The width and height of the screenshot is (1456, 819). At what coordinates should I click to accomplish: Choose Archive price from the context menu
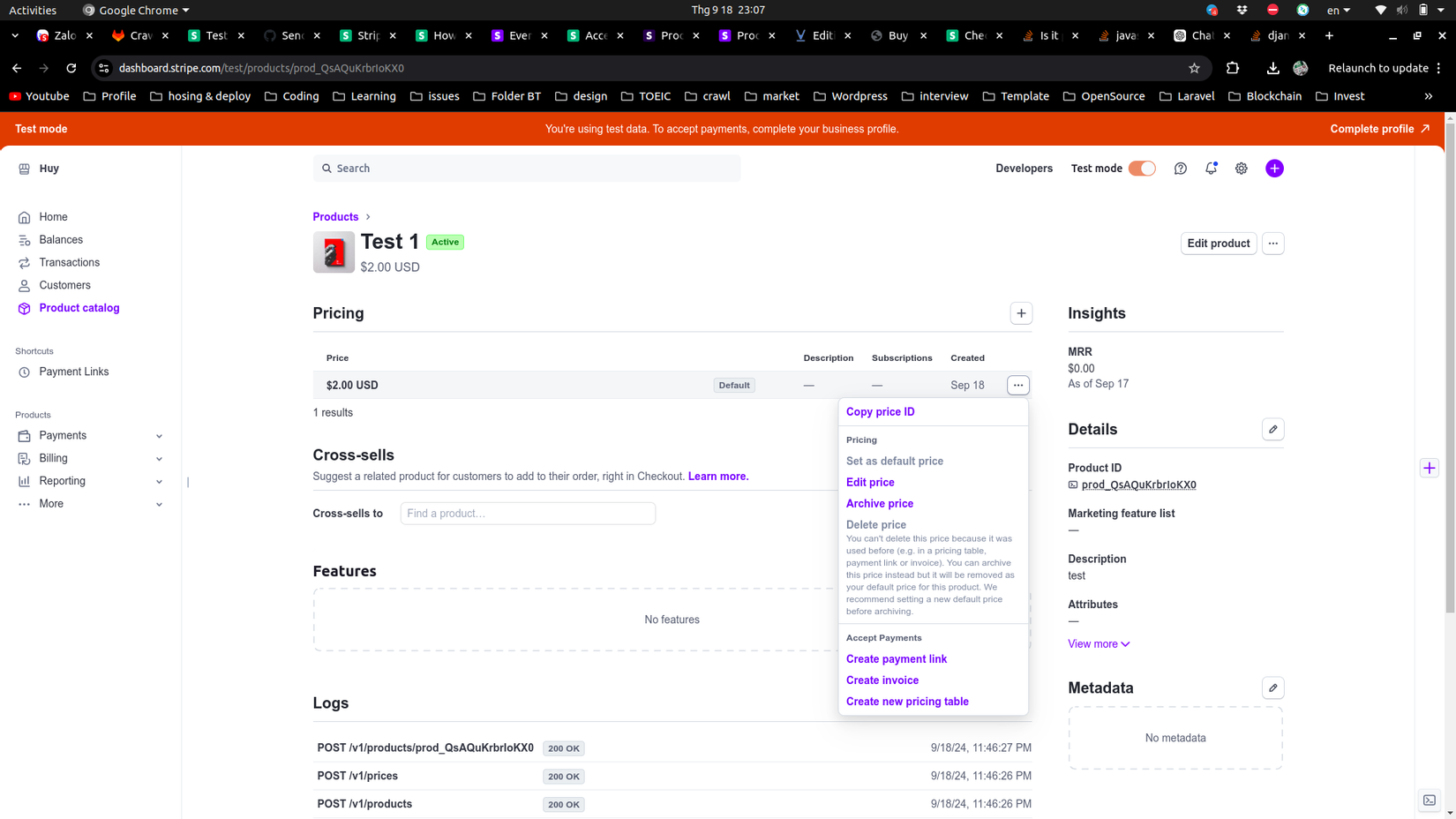879,503
